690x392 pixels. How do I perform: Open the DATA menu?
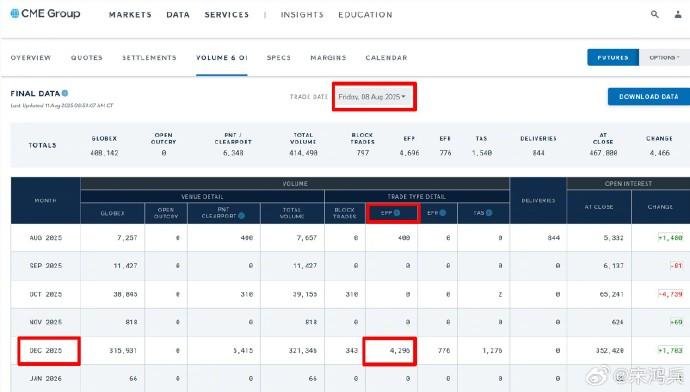pyautogui.click(x=178, y=15)
